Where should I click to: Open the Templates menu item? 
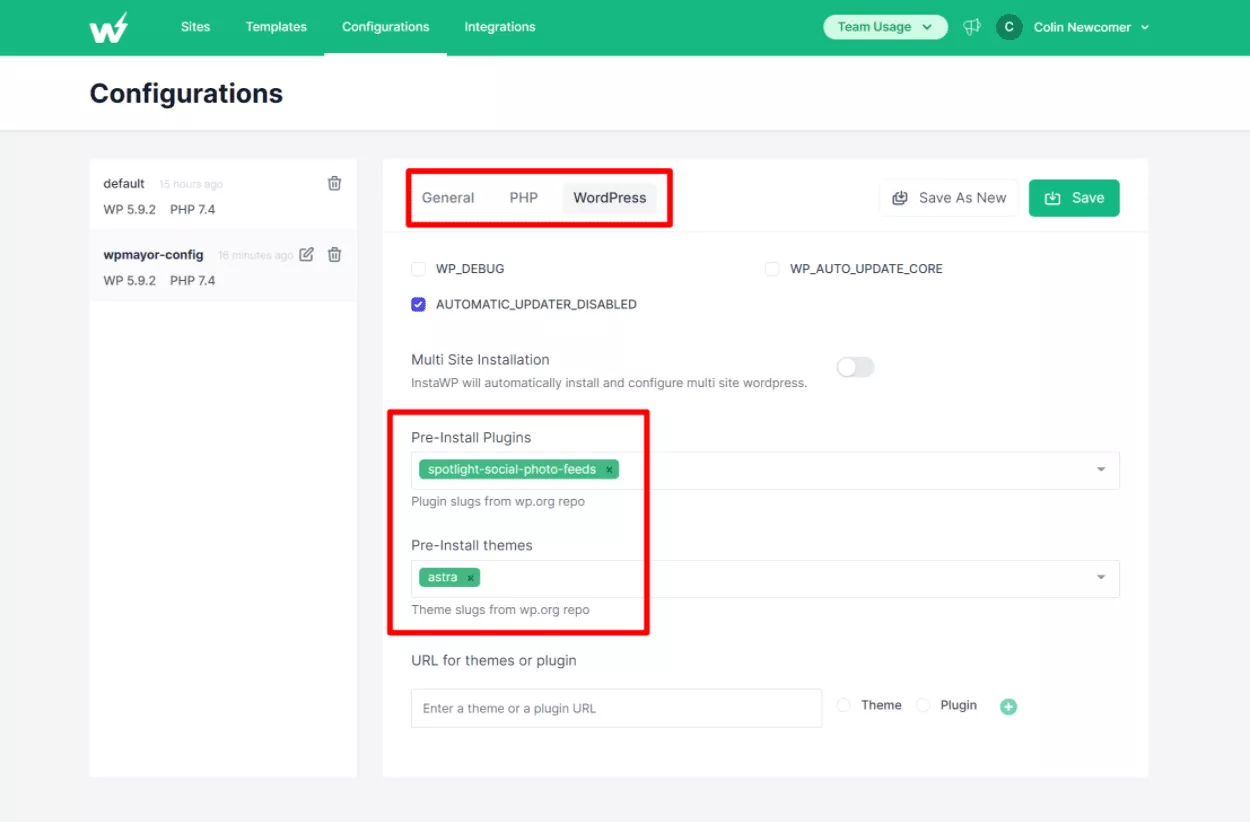point(276,27)
